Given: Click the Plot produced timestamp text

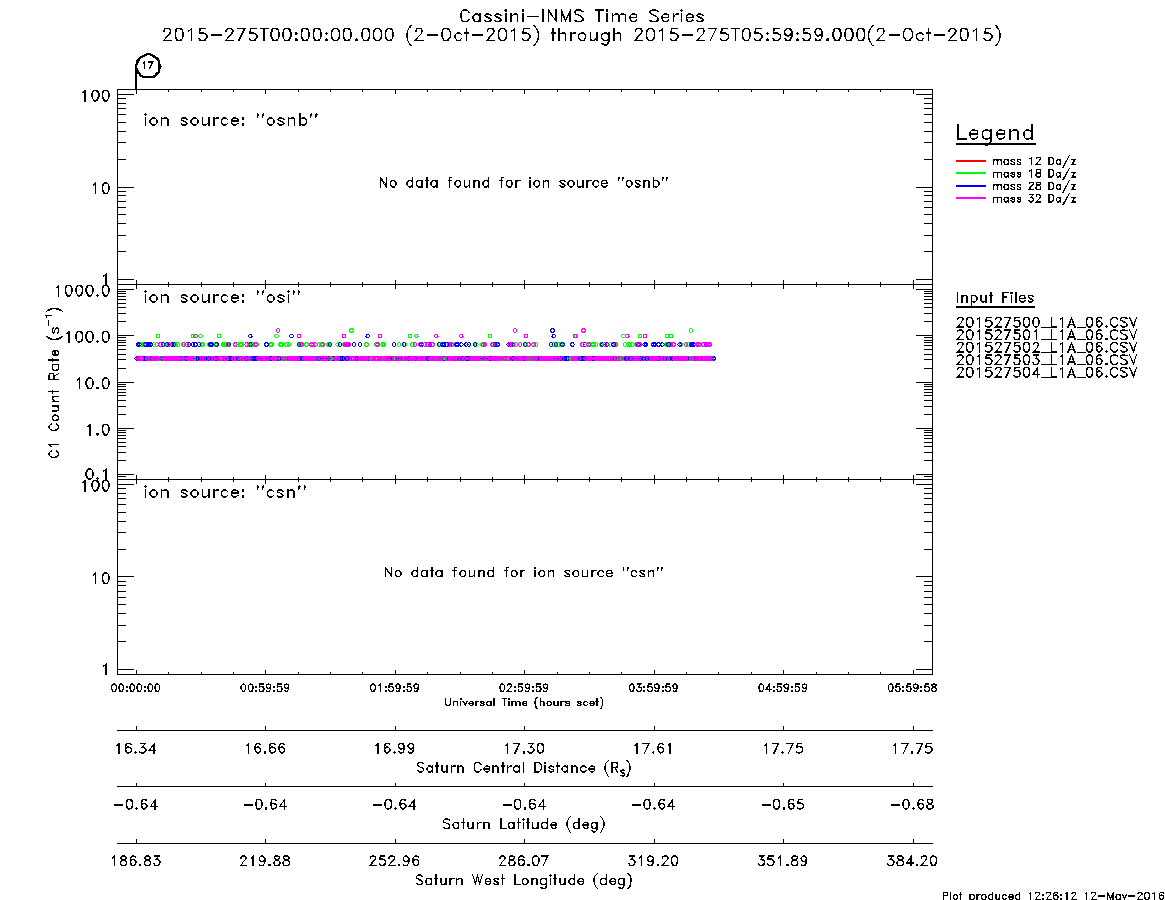Looking at the screenshot, I should point(1053,895).
